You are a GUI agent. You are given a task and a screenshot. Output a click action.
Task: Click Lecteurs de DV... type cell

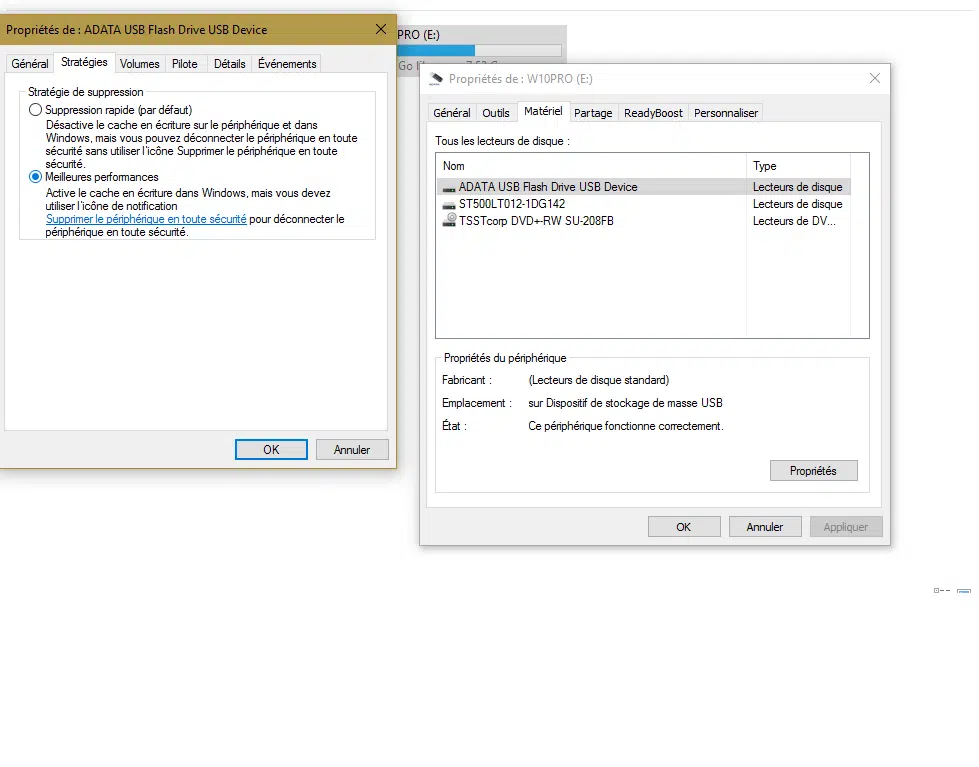[x=794, y=221]
